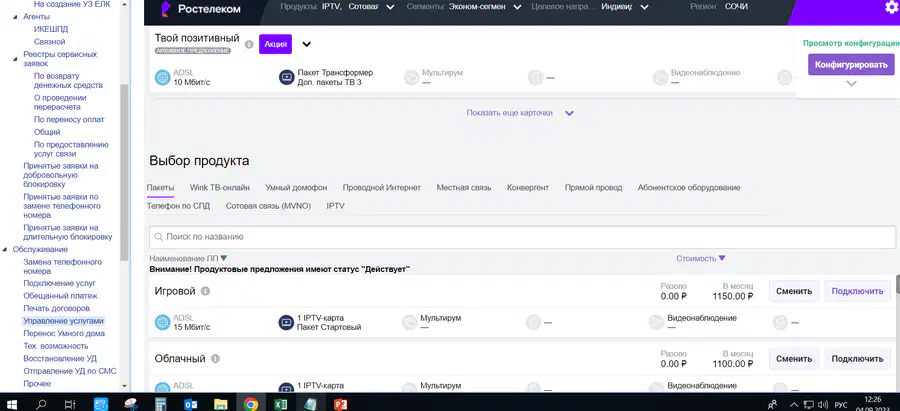Click Поиск по названию search field
900x411 pixels.
[522, 236]
